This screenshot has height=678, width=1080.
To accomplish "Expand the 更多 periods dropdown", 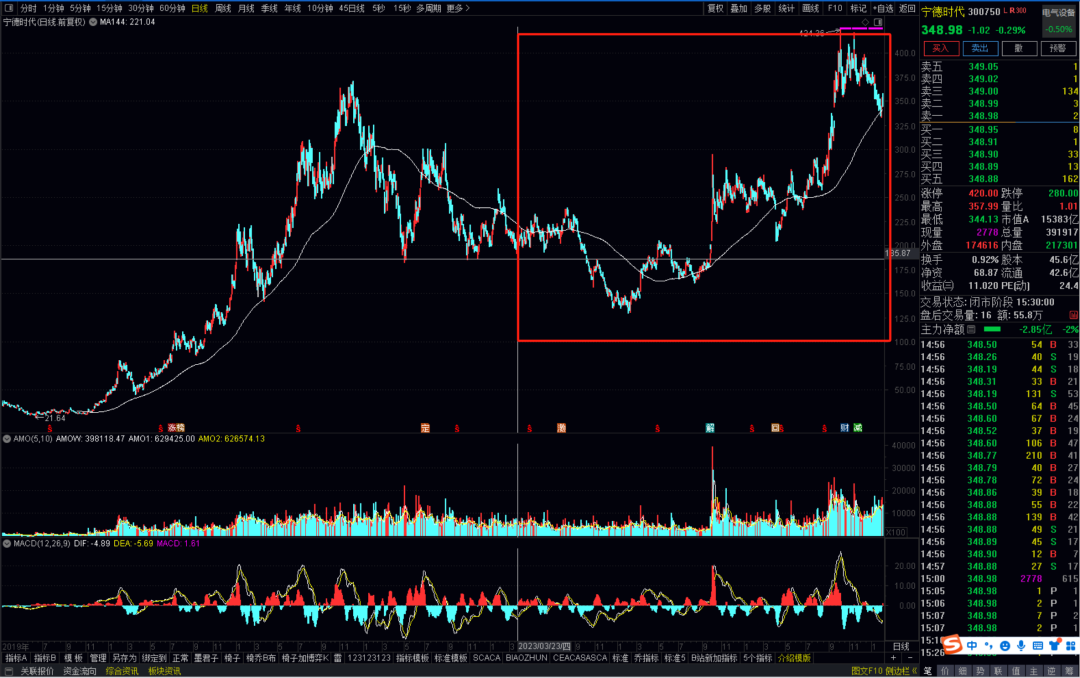I will (457, 8).
